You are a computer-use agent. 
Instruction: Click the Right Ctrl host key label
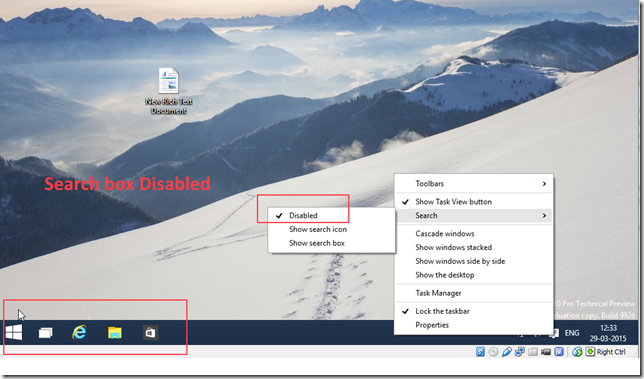[611, 352]
